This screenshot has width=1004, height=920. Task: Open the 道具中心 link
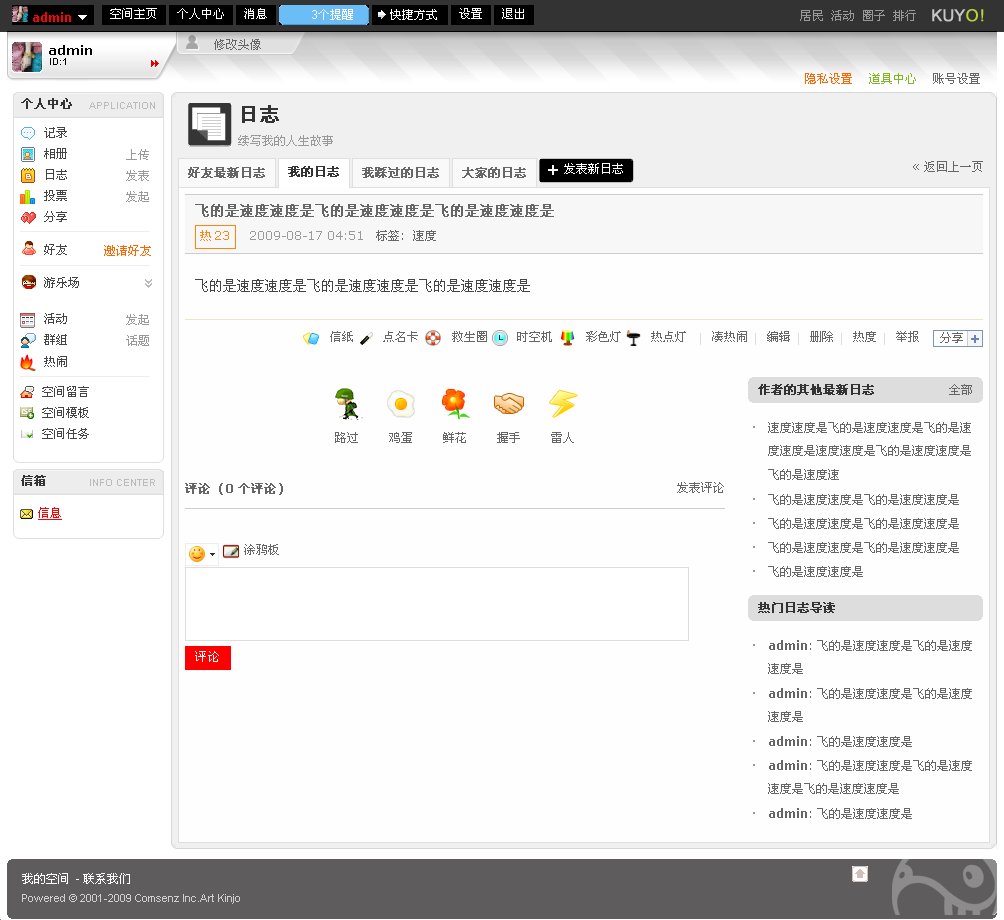point(892,79)
